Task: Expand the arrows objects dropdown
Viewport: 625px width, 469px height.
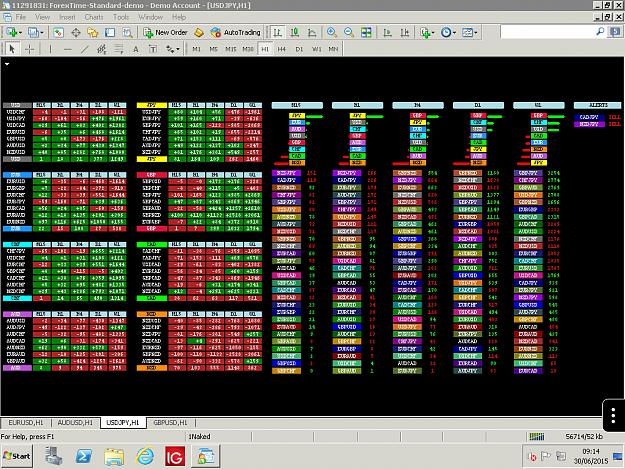Action: pos(178,49)
